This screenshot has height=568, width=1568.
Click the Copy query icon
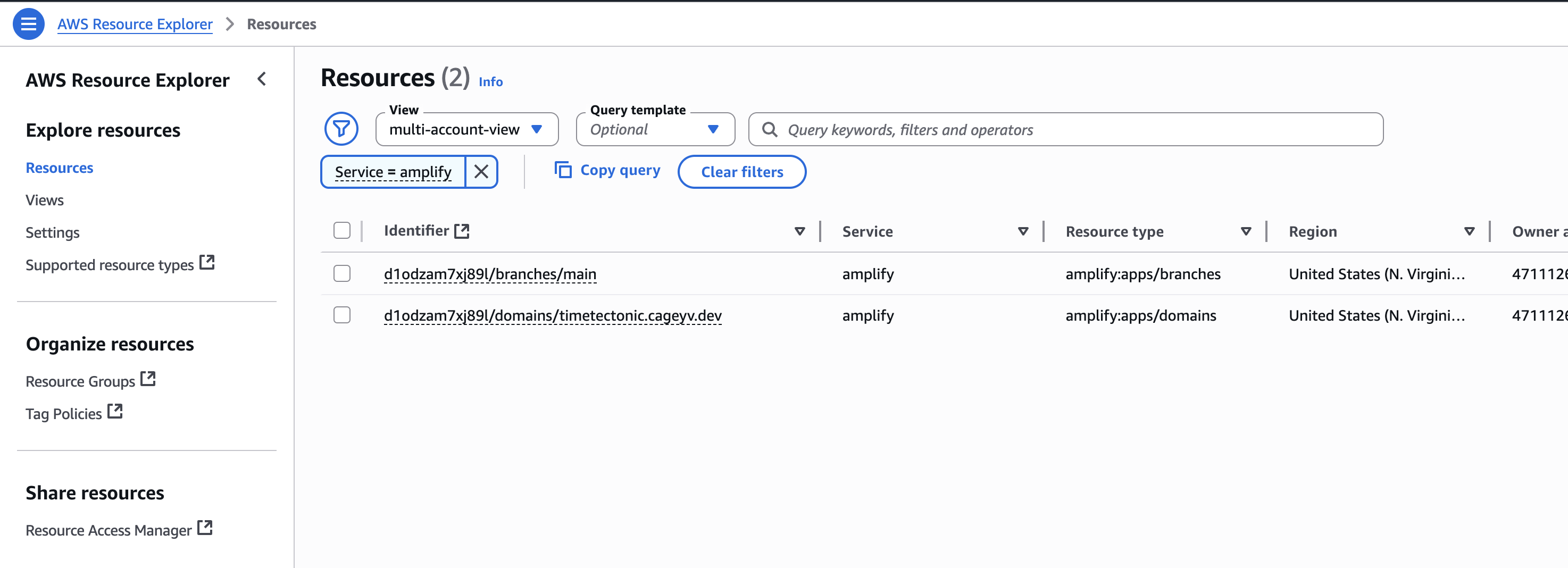click(562, 171)
